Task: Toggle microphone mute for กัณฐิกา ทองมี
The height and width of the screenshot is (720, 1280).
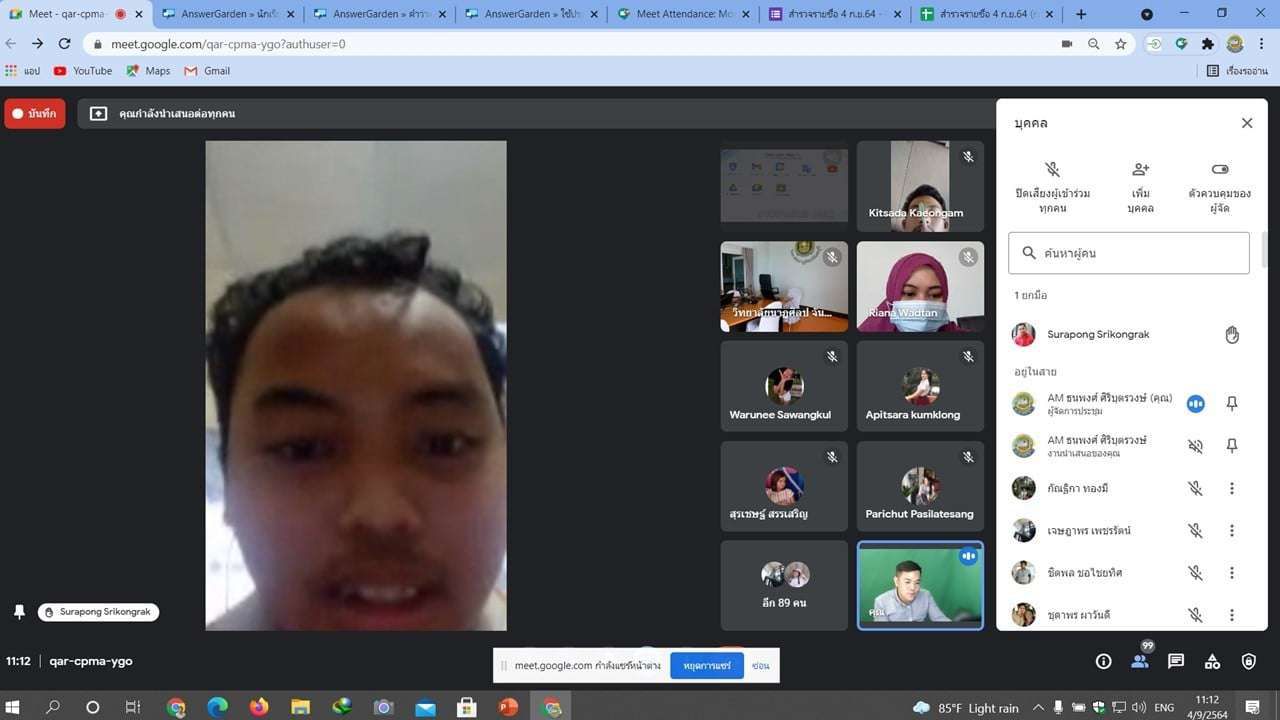Action: point(1195,489)
